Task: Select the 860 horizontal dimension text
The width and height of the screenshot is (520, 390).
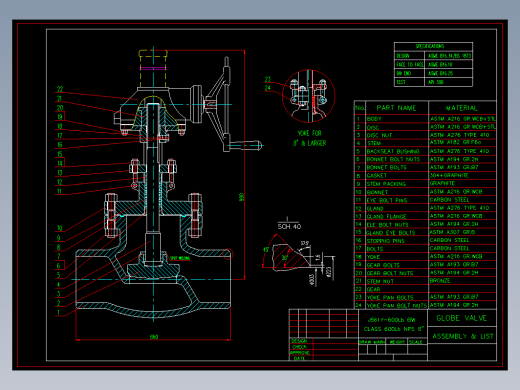Action: (x=154, y=337)
